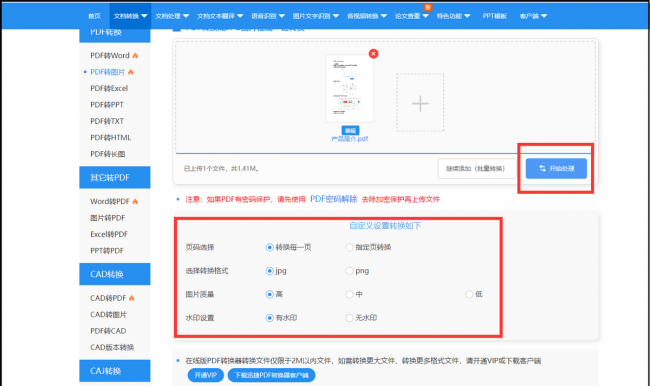Open PDF转HTML in the sidebar
This screenshot has height=386, width=650.
tap(111, 138)
